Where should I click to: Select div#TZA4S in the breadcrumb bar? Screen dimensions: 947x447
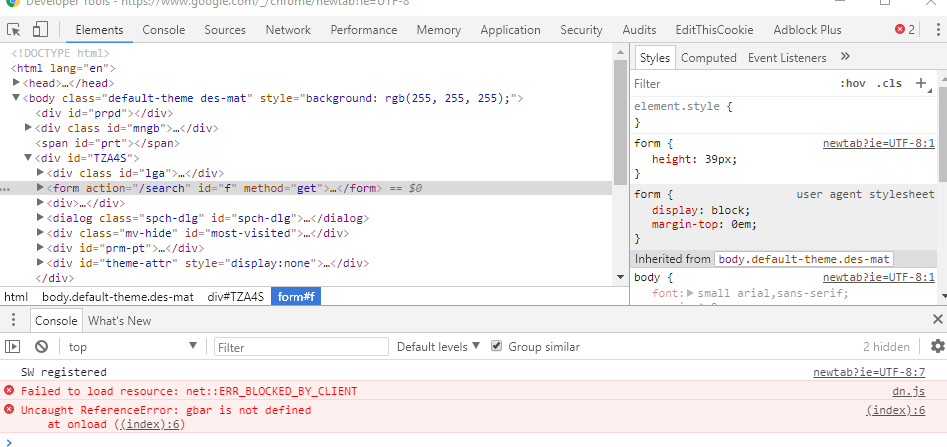(236, 296)
